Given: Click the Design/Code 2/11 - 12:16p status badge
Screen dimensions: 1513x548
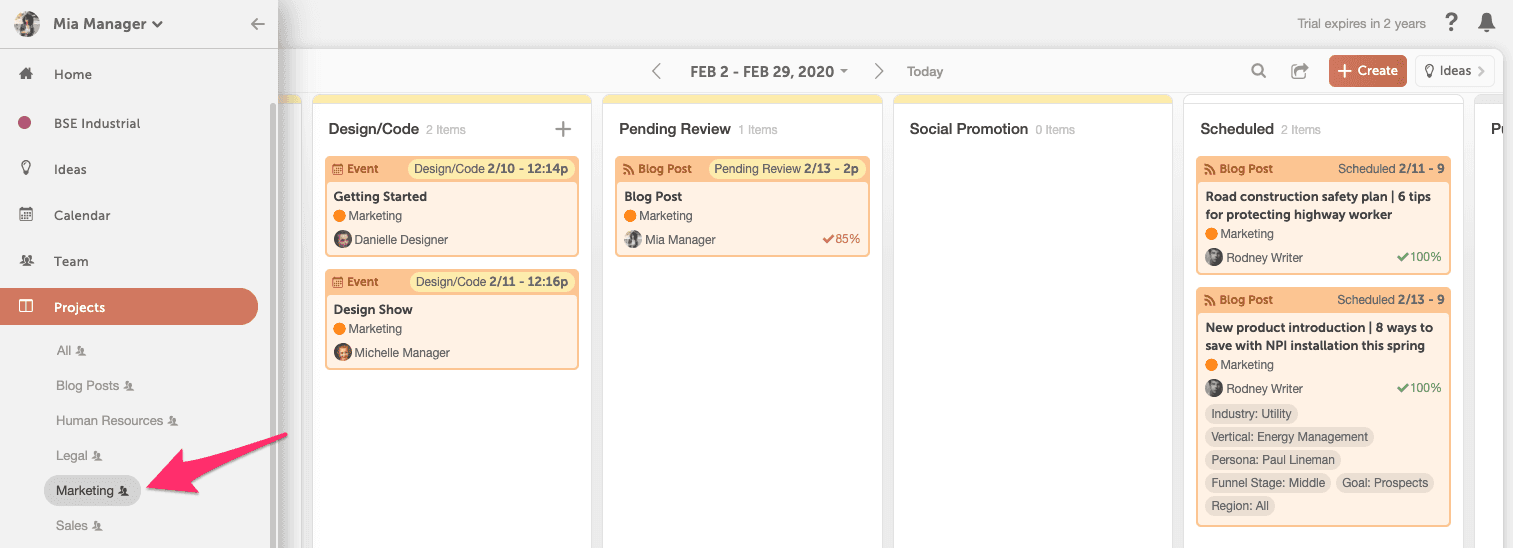Looking at the screenshot, I should [x=492, y=282].
